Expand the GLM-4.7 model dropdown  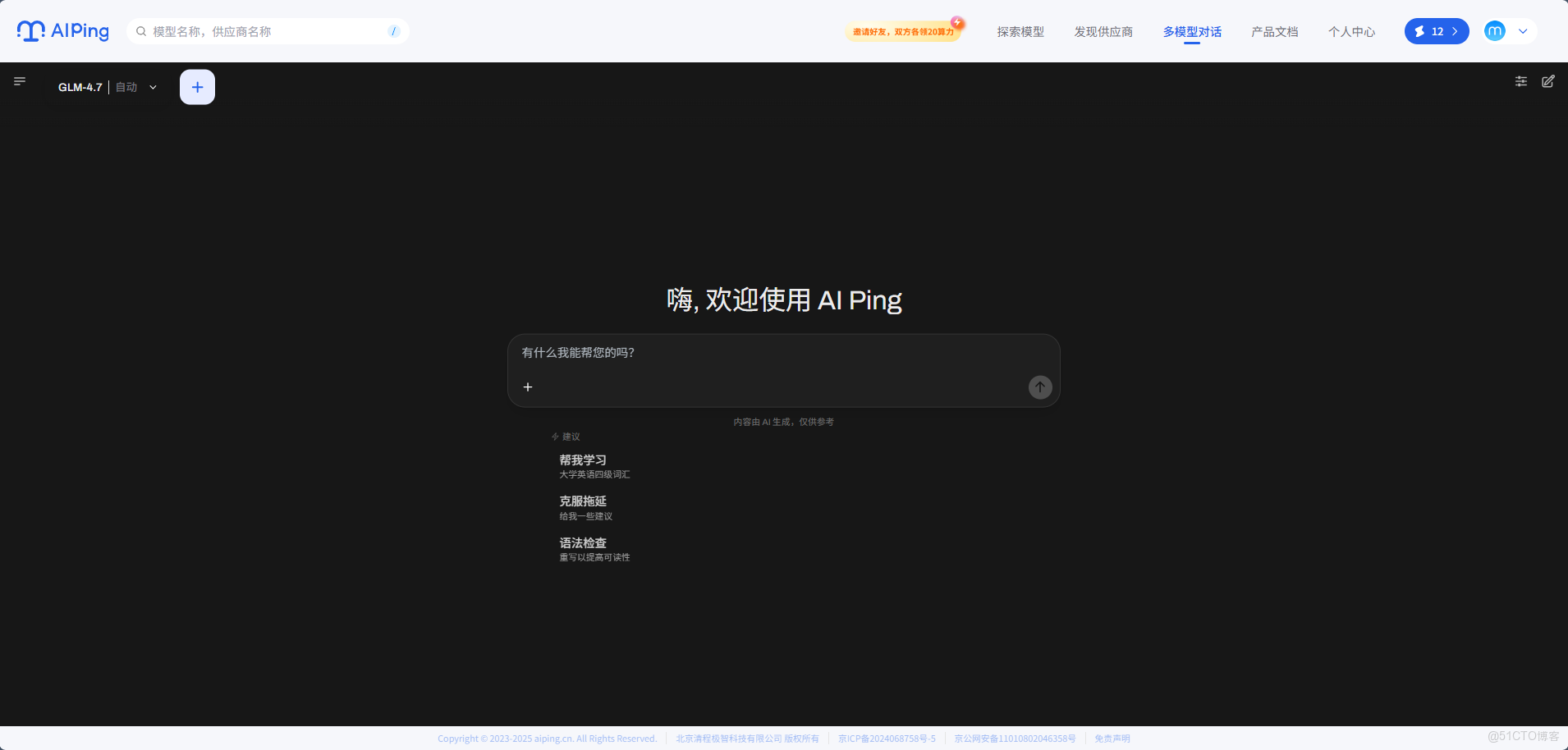[x=108, y=87]
